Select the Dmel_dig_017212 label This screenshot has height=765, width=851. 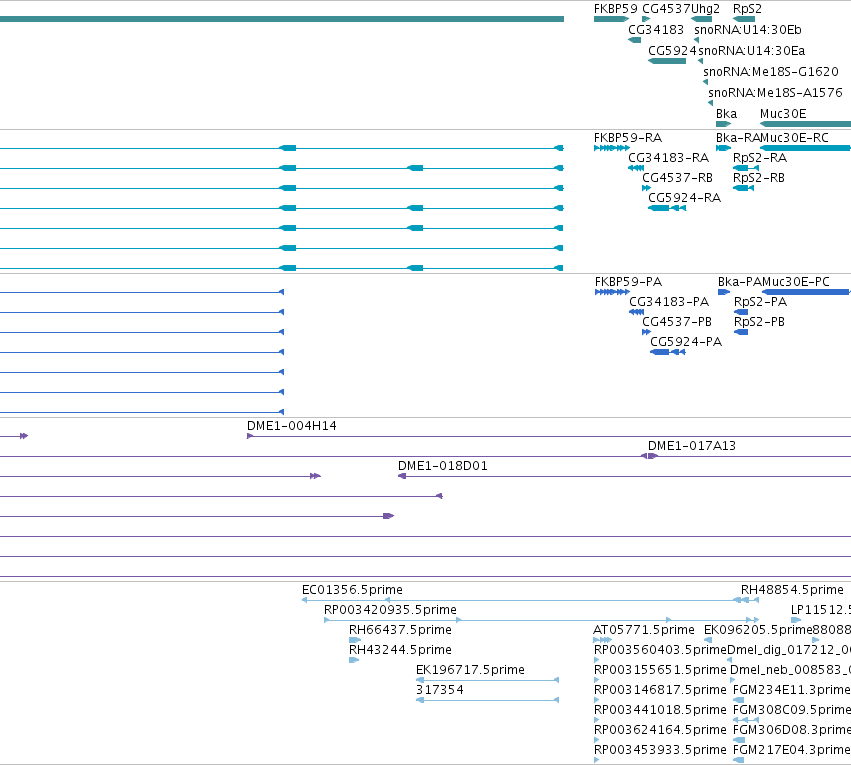pos(789,651)
